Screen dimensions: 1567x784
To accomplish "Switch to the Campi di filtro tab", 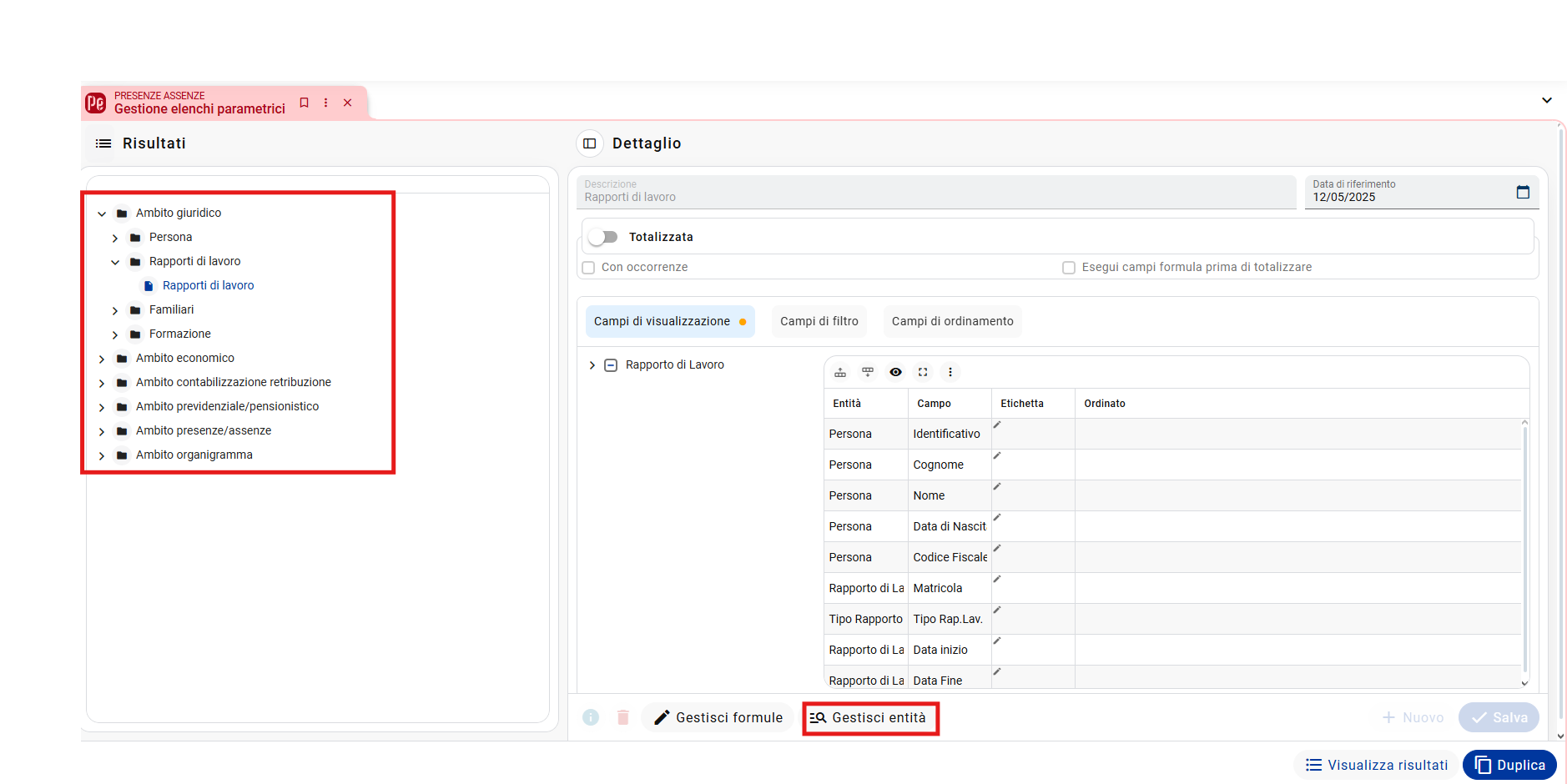I will 819,321.
